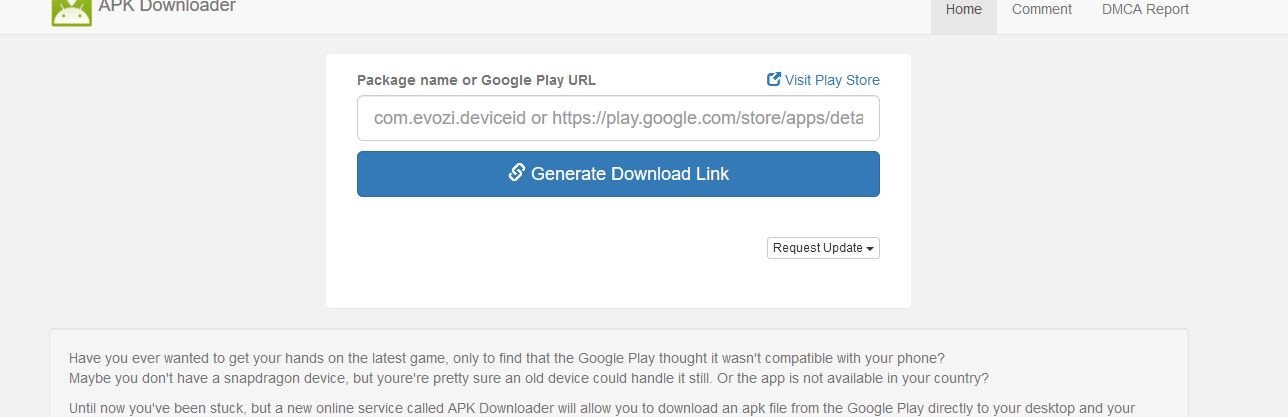Click the caret arrow on Request Update
Viewport: 1288px width, 417px height.
pos(870,248)
